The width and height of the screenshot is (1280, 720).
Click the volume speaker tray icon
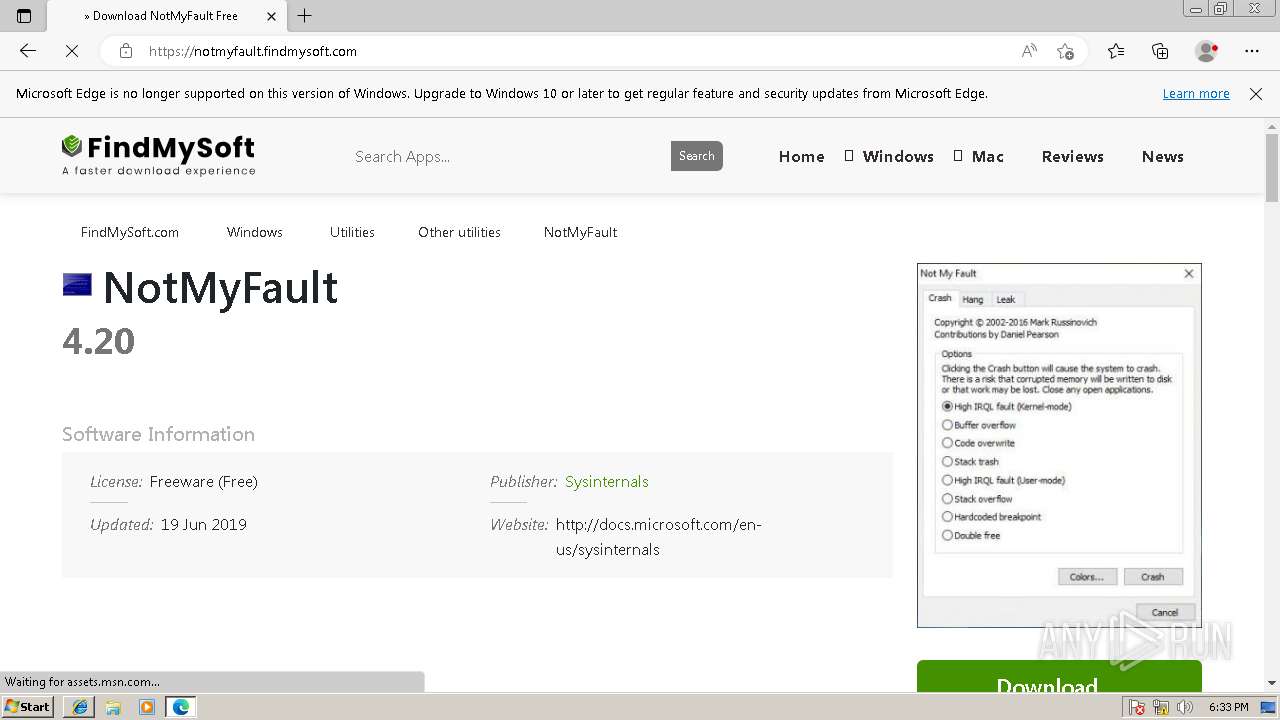pos(1185,707)
